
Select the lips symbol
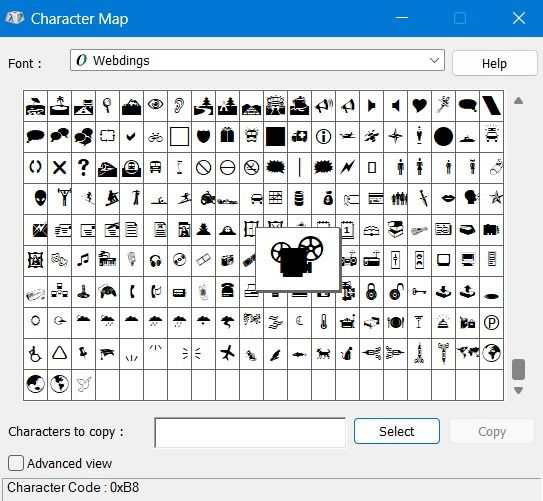click(x=448, y=199)
